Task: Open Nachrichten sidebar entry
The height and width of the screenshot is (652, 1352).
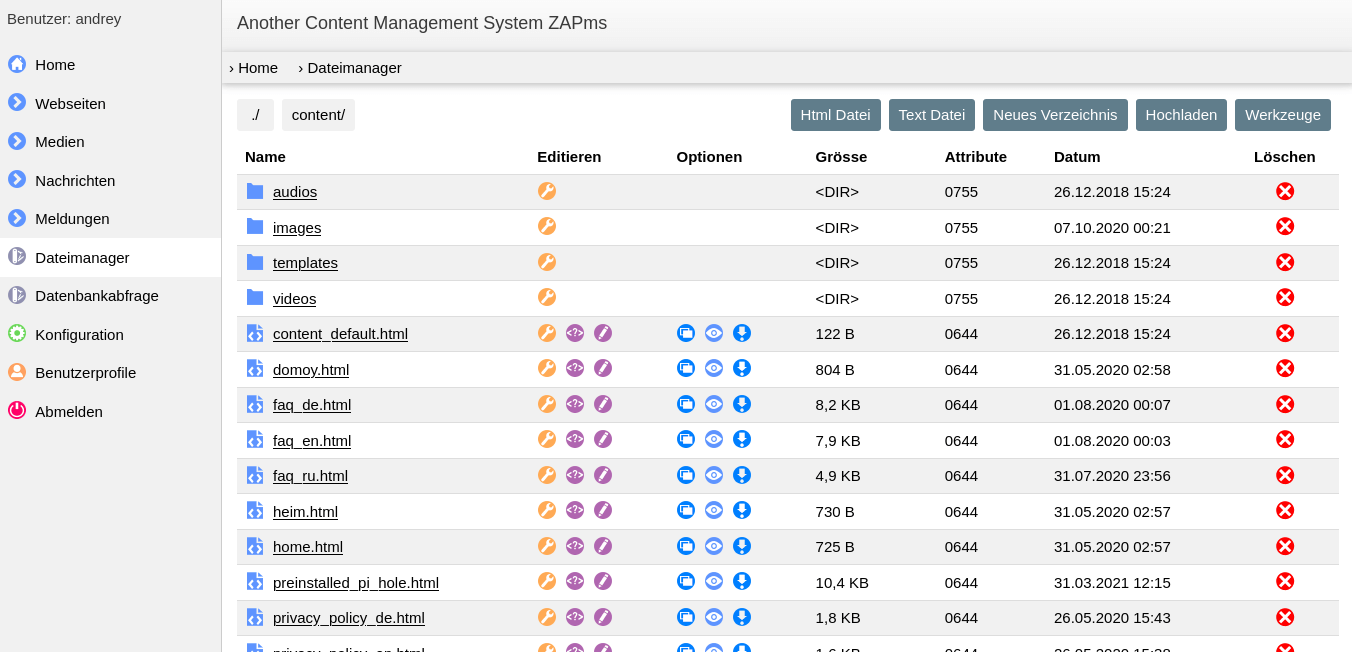Action: tap(110, 180)
